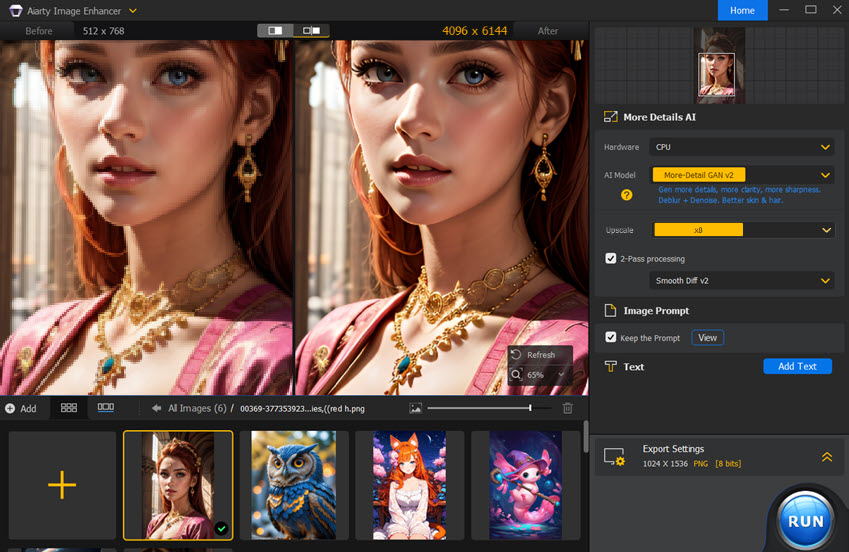Disable 2-Pass processing checkbox
The height and width of the screenshot is (552, 849).
[x=611, y=258]
